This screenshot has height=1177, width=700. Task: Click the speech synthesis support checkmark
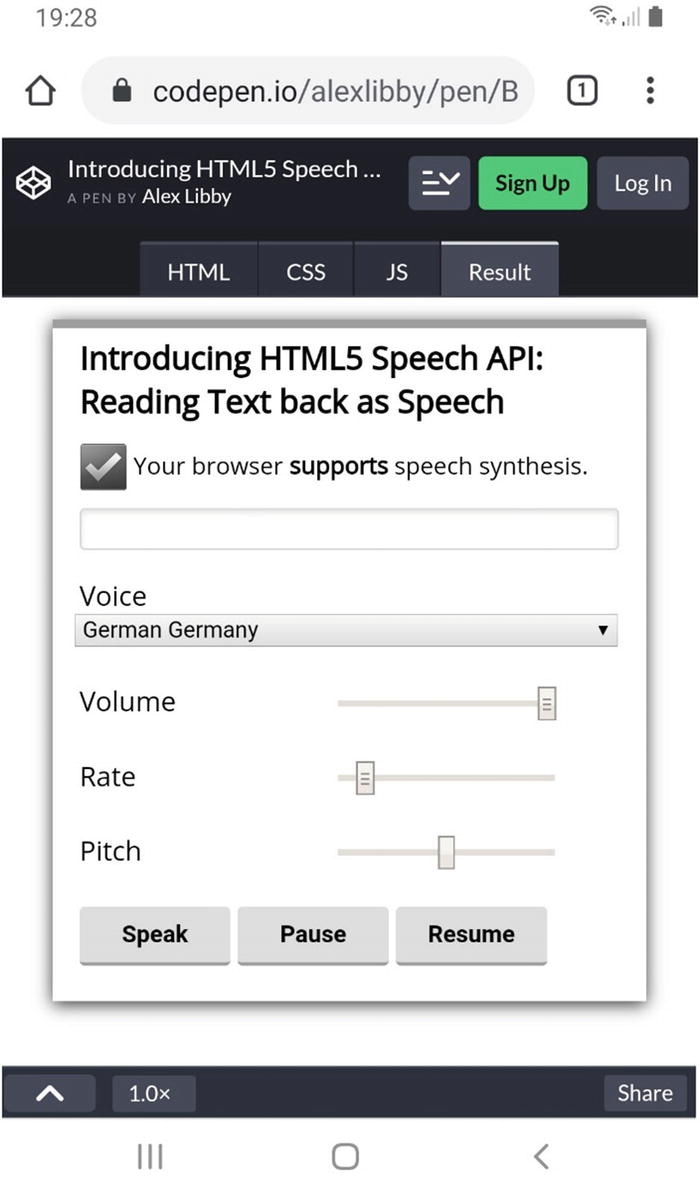pos(103,467)
